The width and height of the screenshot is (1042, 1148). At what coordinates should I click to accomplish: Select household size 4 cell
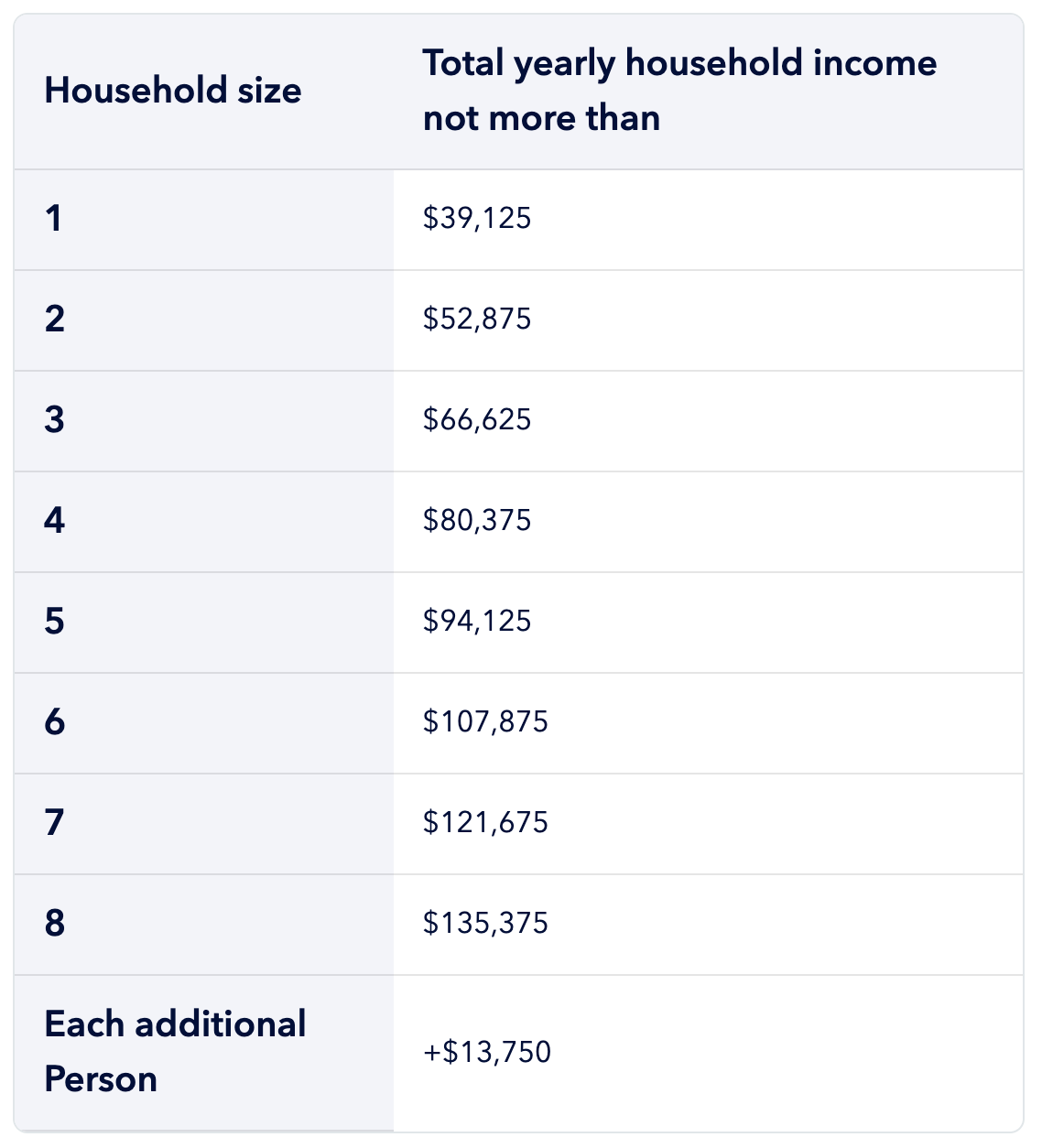(55, 521)
